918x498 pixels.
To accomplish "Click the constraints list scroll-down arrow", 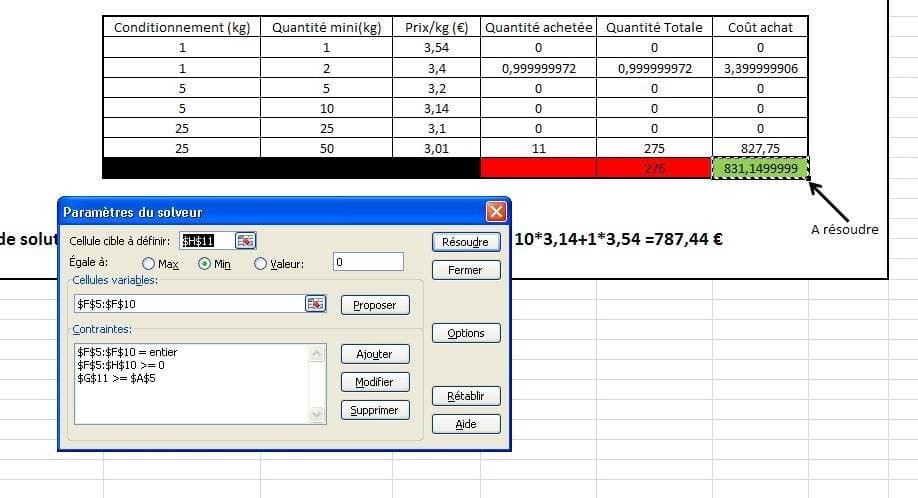I will click(317, 414).
